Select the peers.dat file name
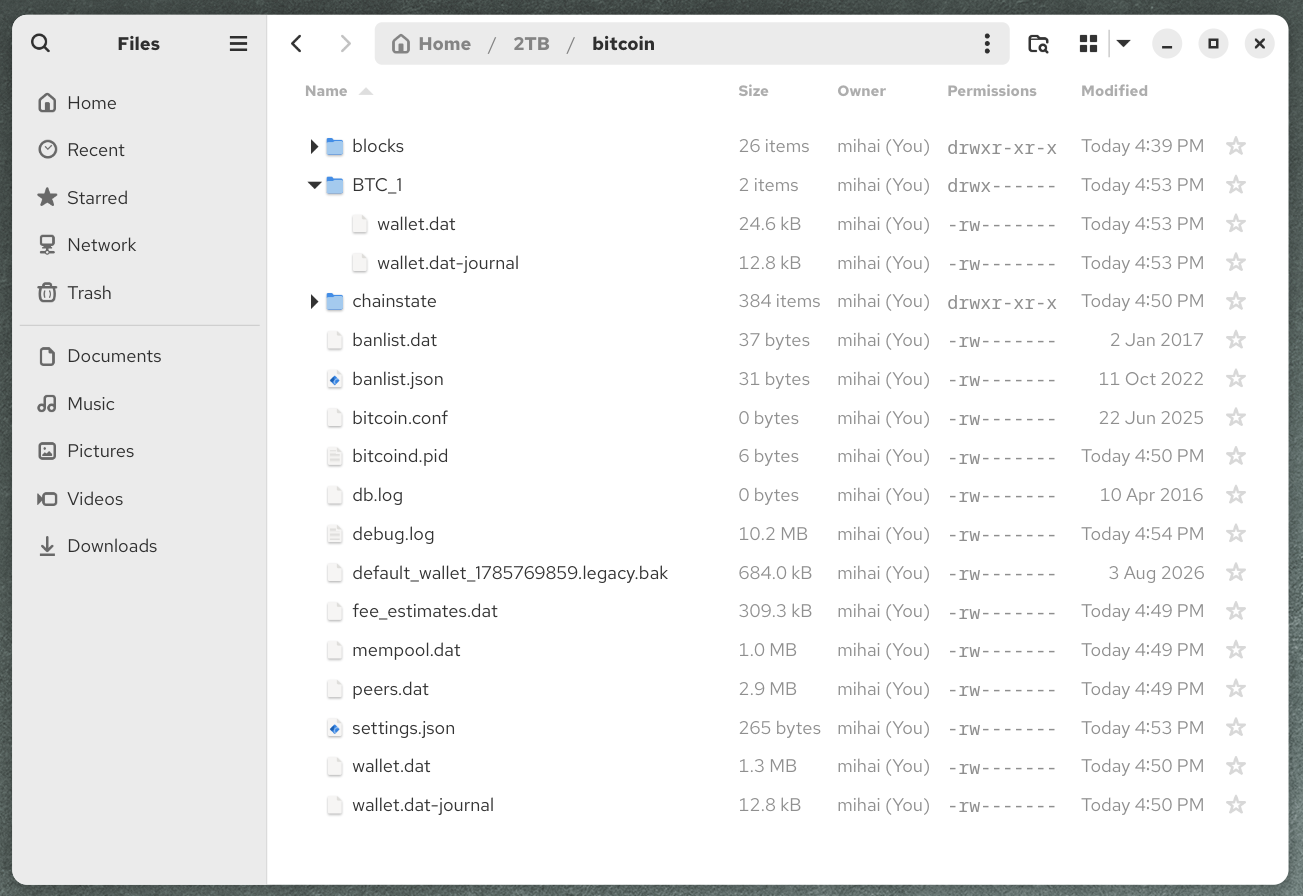The width and height of the screenshot is (1303, 896). point(390,689)
